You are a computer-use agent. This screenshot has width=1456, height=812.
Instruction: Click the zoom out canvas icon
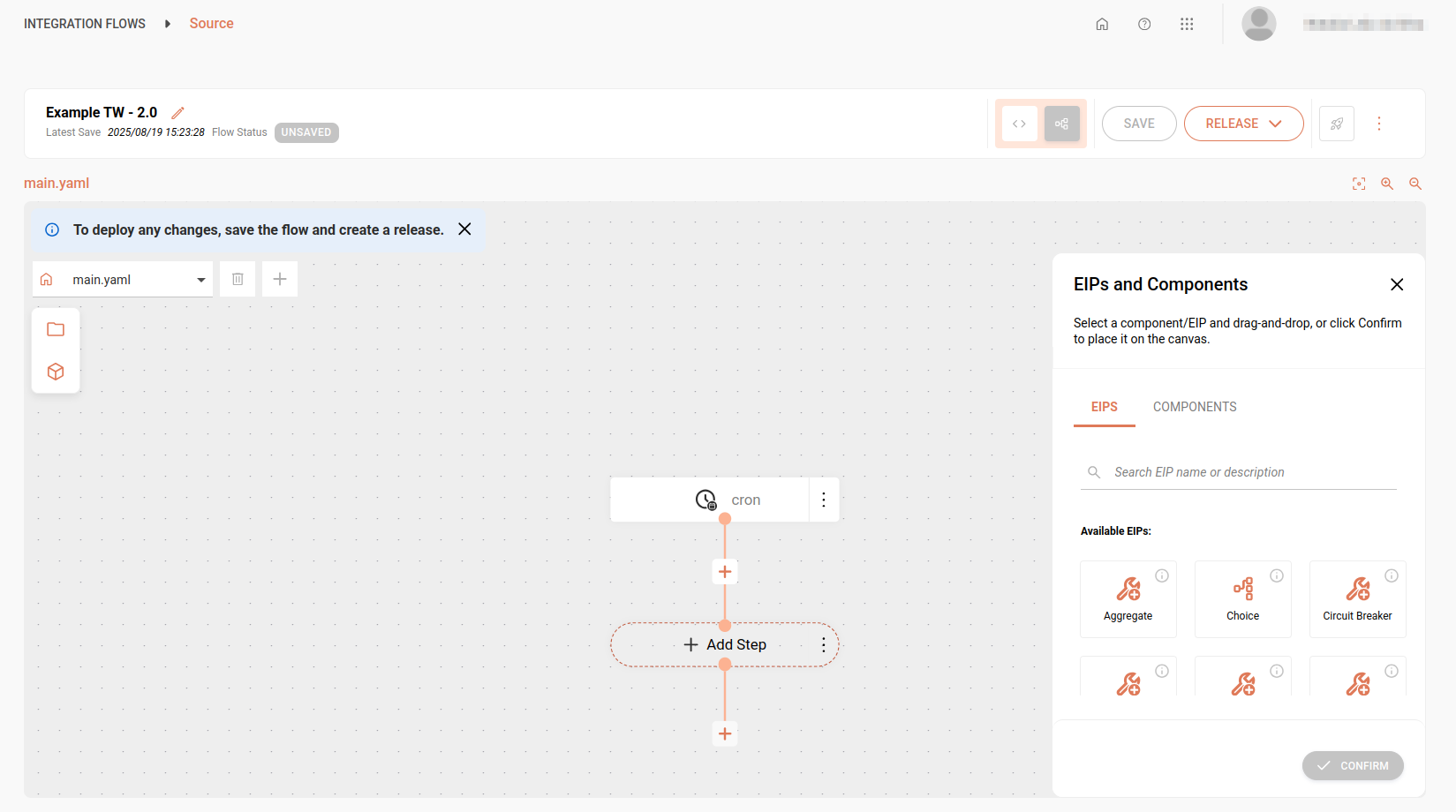tap(1415, 184)
